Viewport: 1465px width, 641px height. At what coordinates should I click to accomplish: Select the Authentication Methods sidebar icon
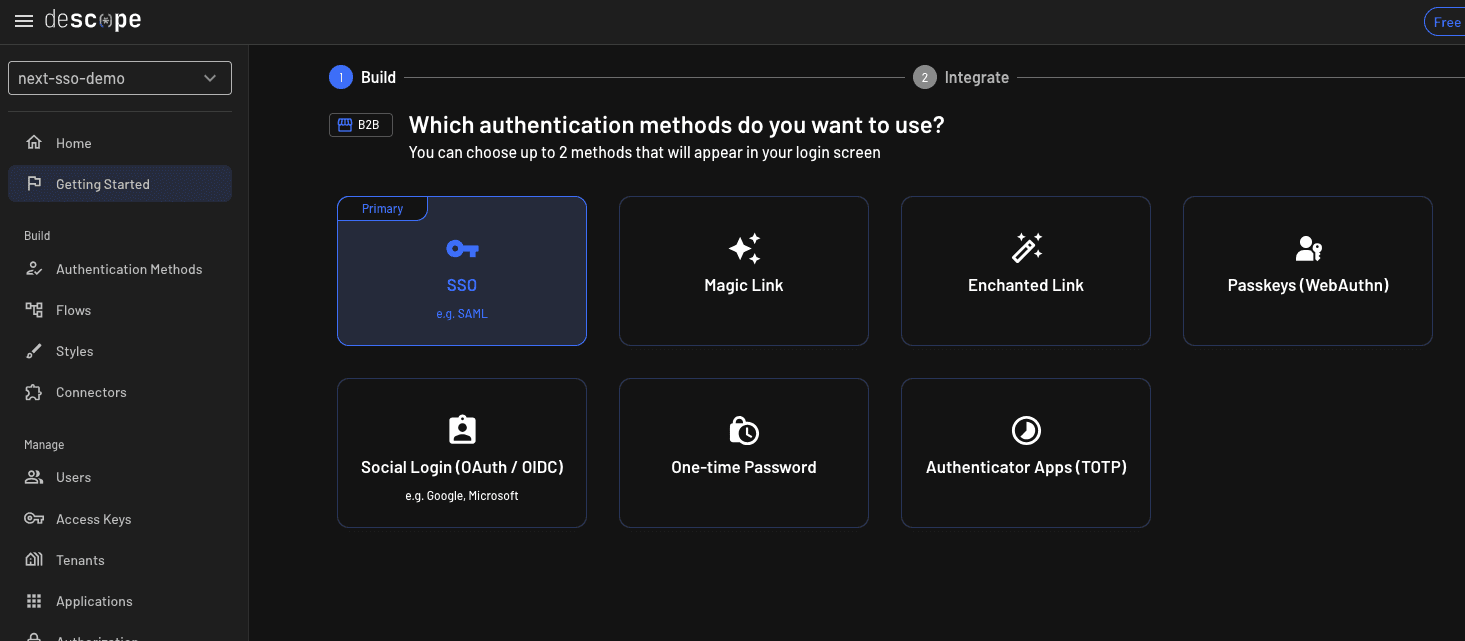(x=33, y=268)
